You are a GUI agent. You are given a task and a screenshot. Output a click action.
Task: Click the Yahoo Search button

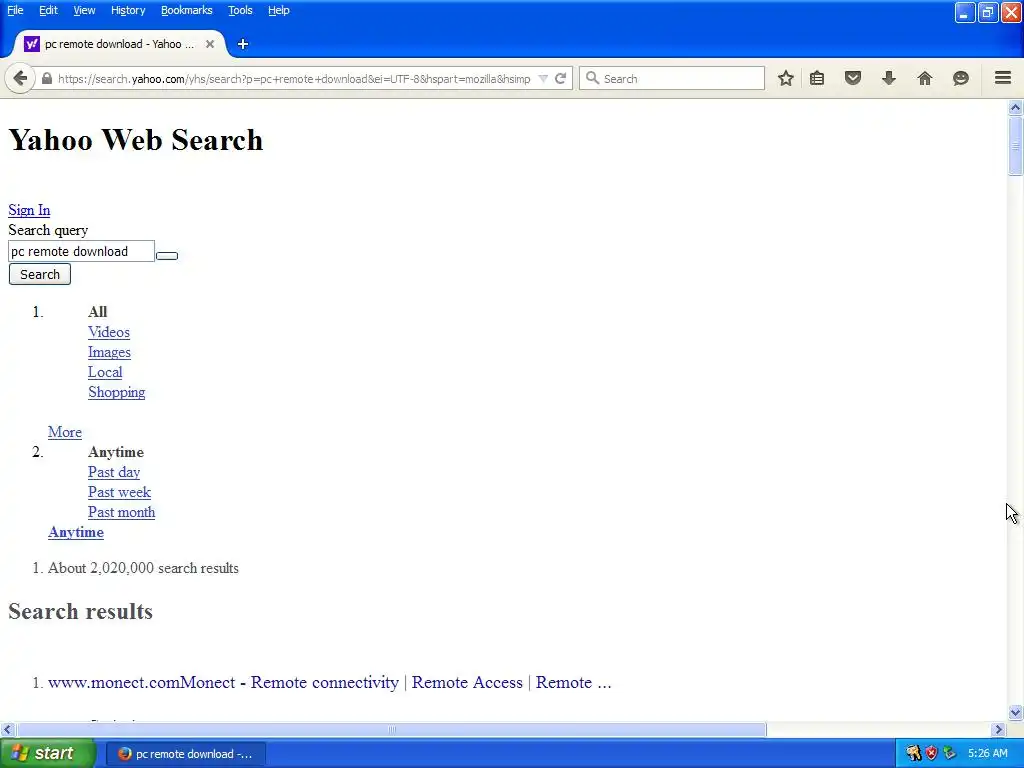(40, 274)
